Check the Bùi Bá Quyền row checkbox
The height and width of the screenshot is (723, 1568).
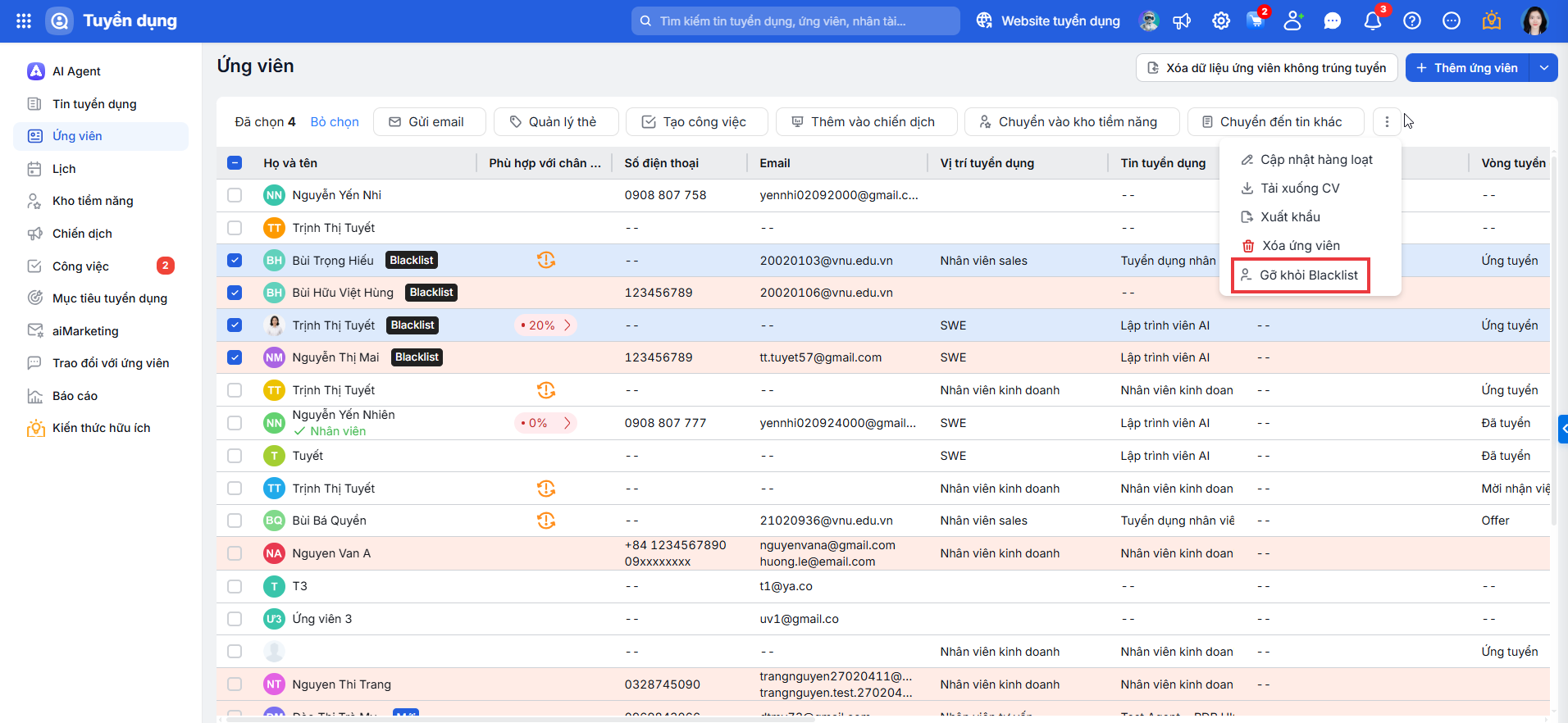(x=235, y=521)
